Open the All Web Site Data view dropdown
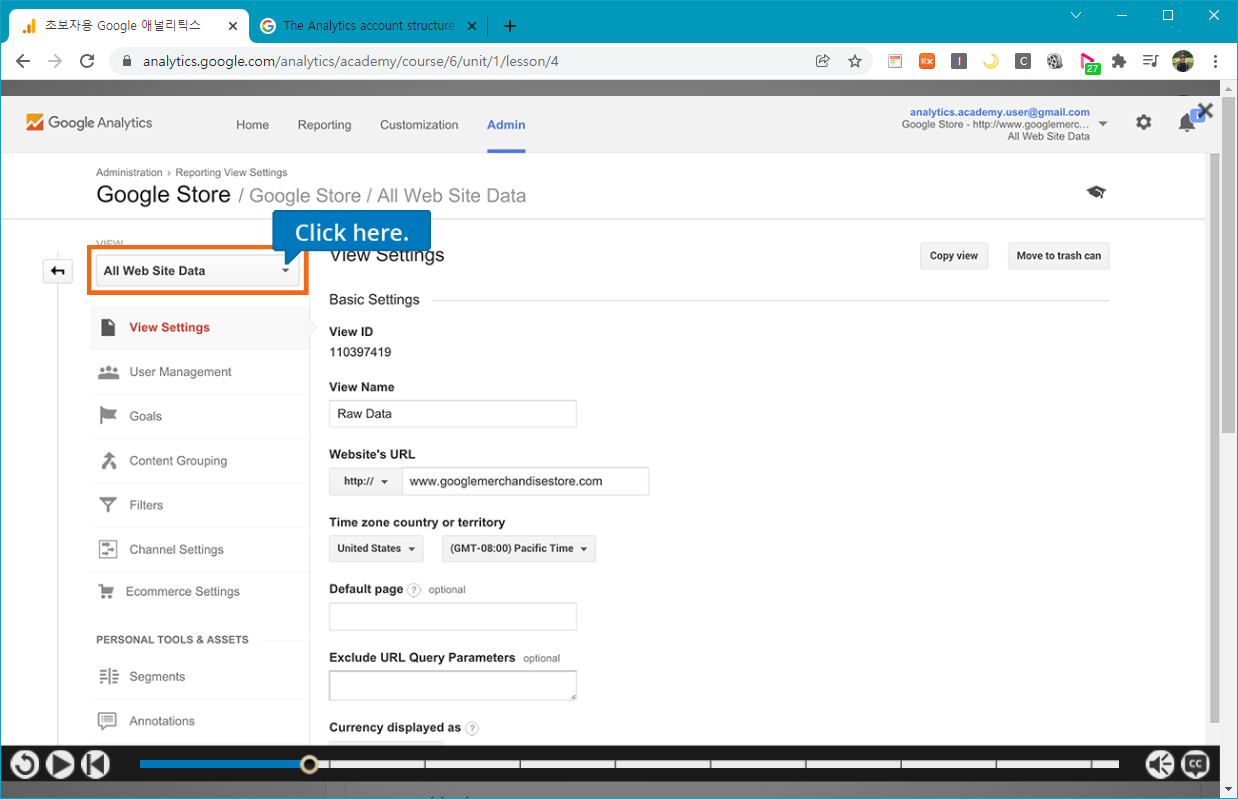The width and height of the screenshot is (1238, 799). click(197, 271)
